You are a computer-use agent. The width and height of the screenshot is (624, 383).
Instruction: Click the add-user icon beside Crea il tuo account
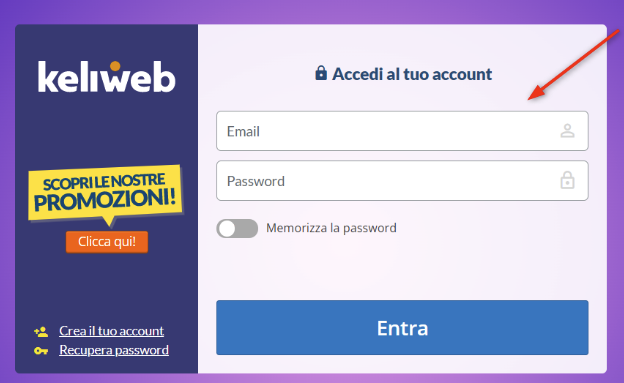[x=41, y=331]
